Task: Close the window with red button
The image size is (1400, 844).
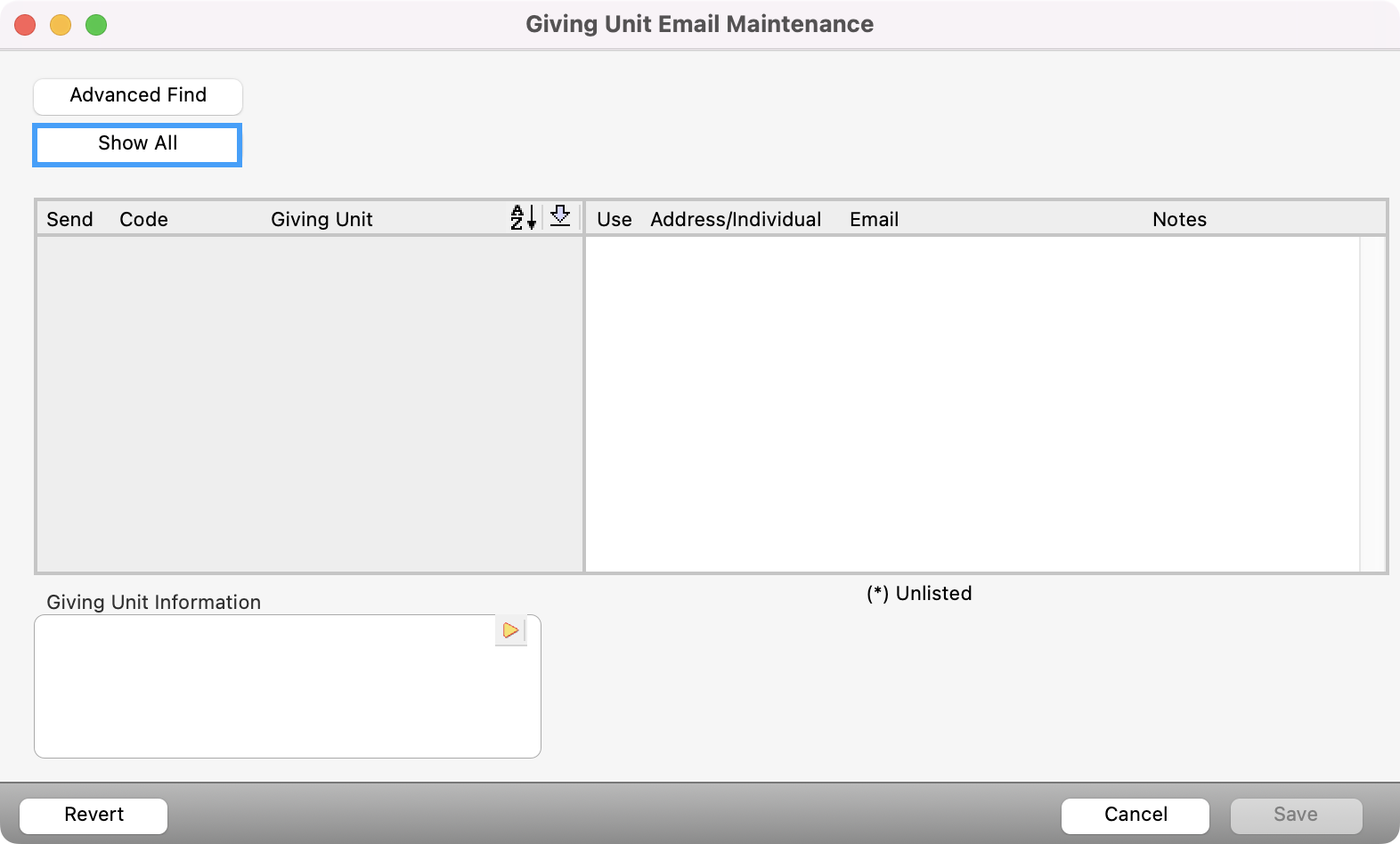Action: [x=25, y=25]
